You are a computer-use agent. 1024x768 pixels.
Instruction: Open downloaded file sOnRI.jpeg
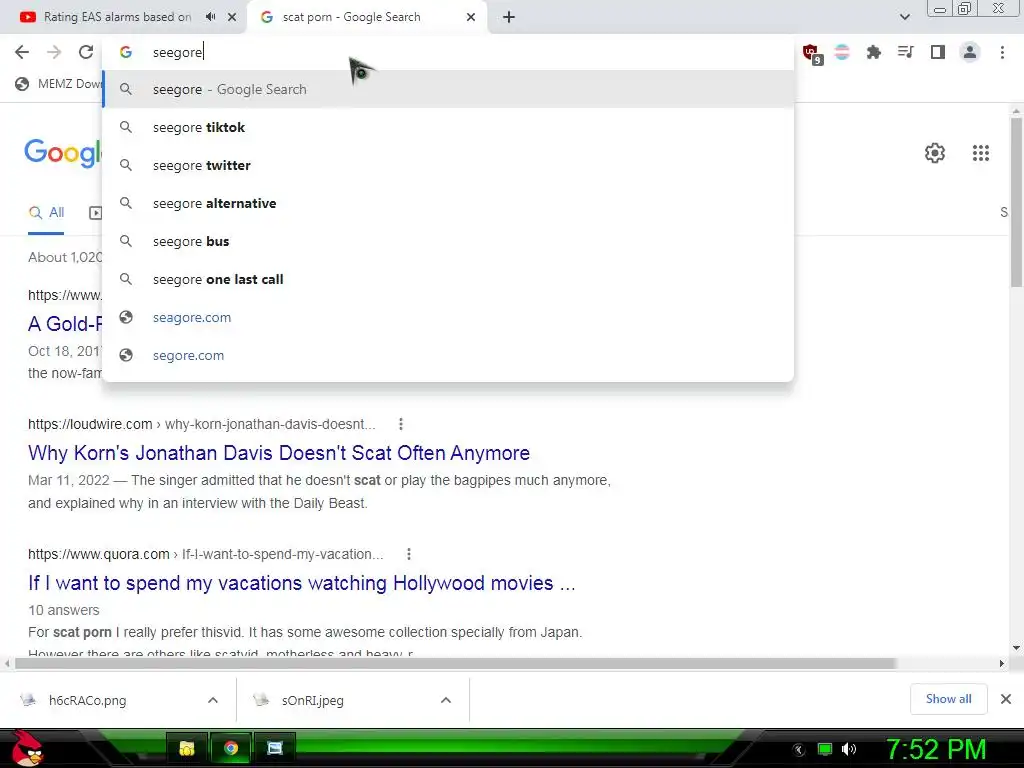tap(312, 700)
